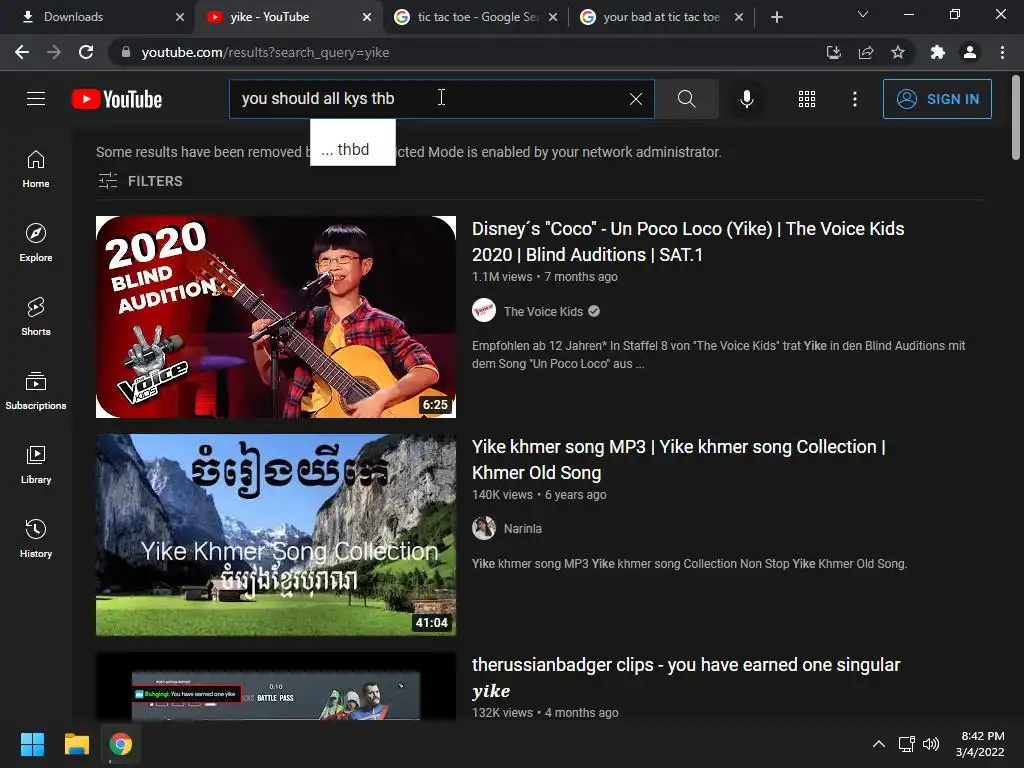Open the clock showing 8:42 PM
This screenshot has height=768, width=1024.
[x=980, y=744]
